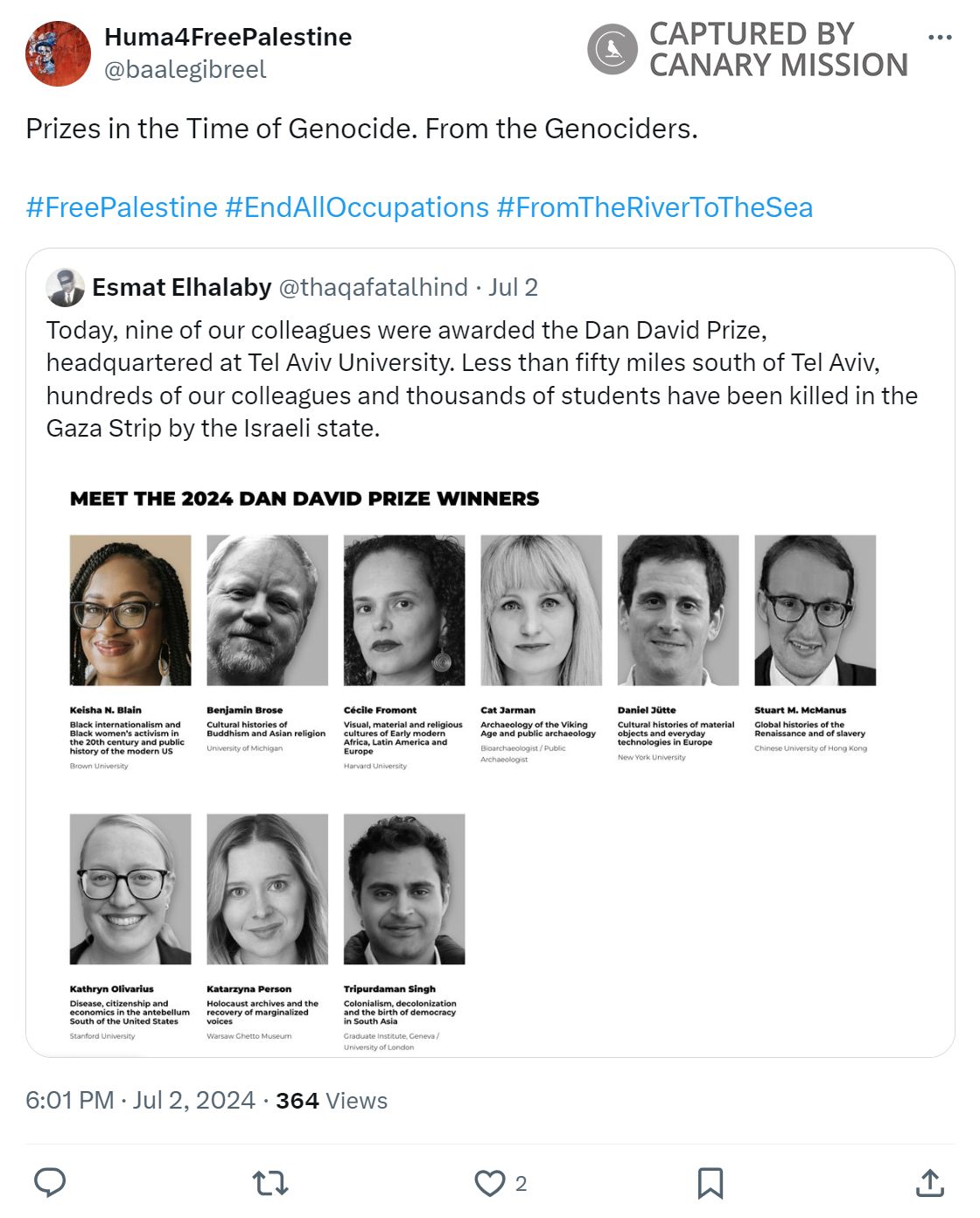Open the @baalegibreel handle

(185, 69)
